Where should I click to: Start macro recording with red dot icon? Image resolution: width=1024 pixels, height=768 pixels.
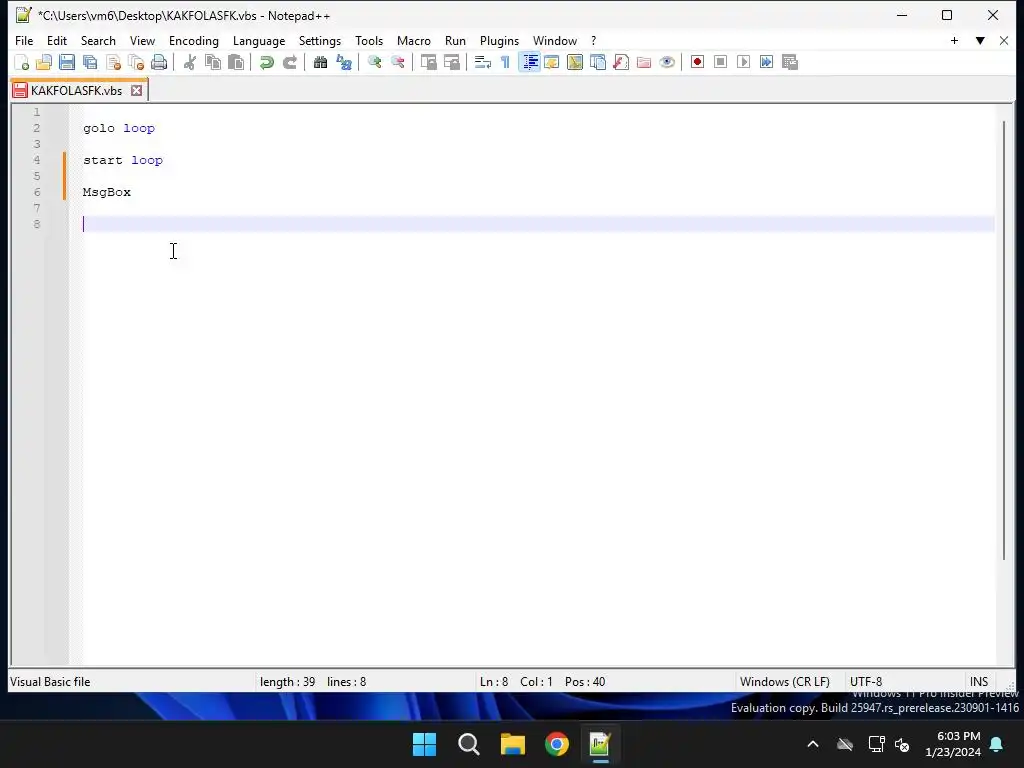point(697,62)
